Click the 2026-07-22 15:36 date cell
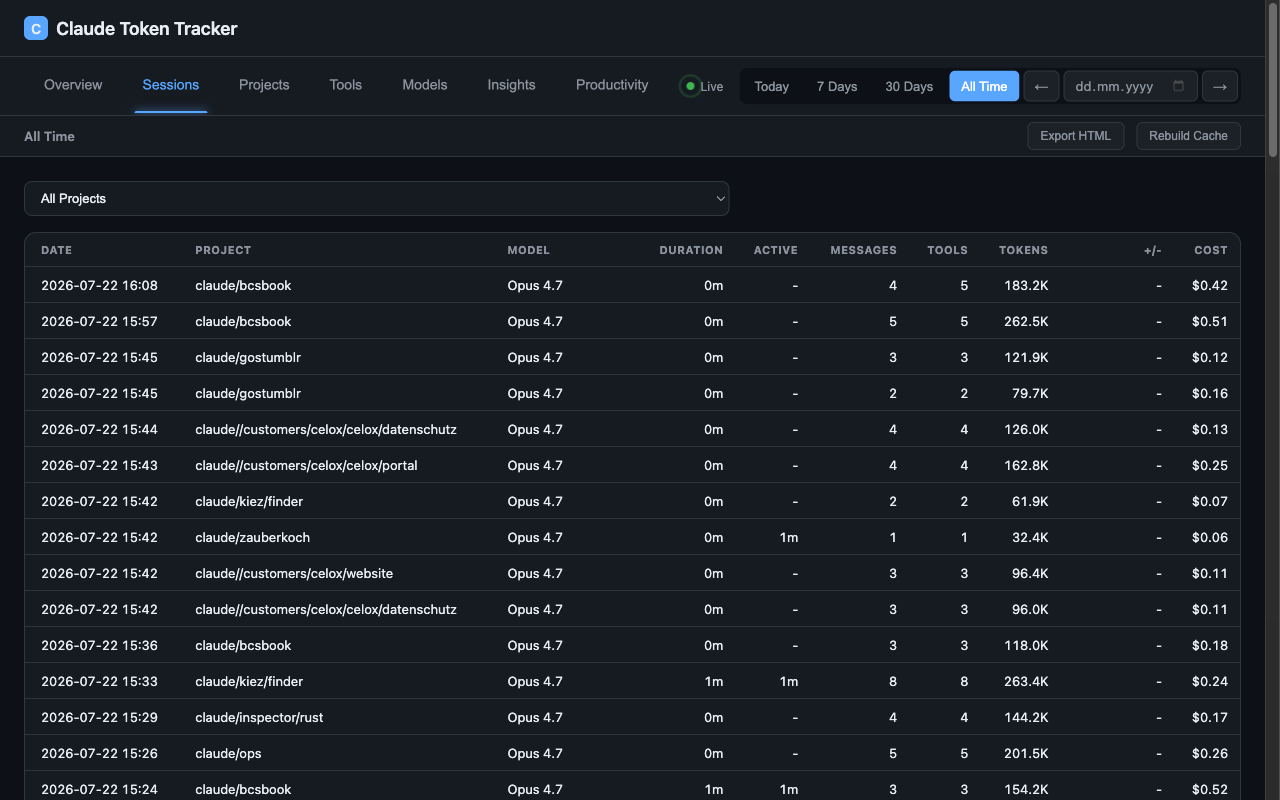The image size is (1280, 800). 99,645
